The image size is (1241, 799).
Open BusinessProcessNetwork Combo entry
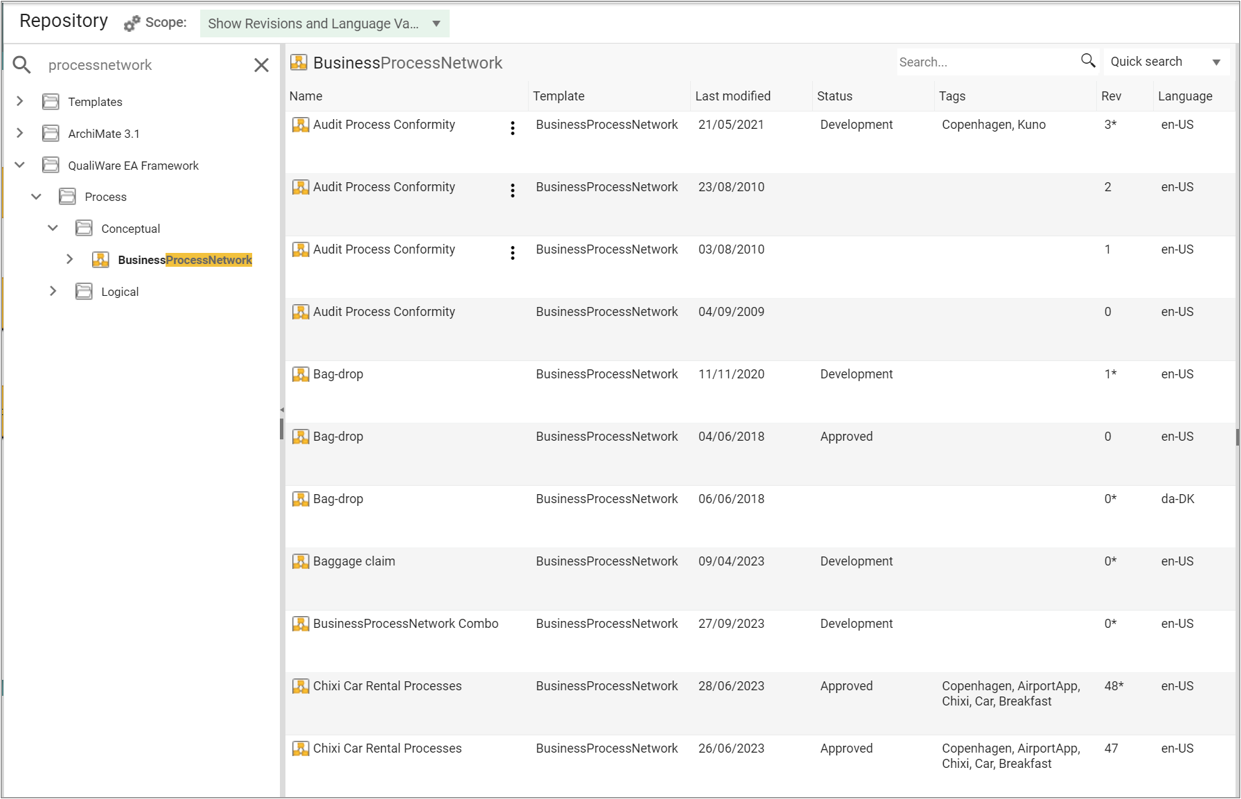click(x=405, y=624)
